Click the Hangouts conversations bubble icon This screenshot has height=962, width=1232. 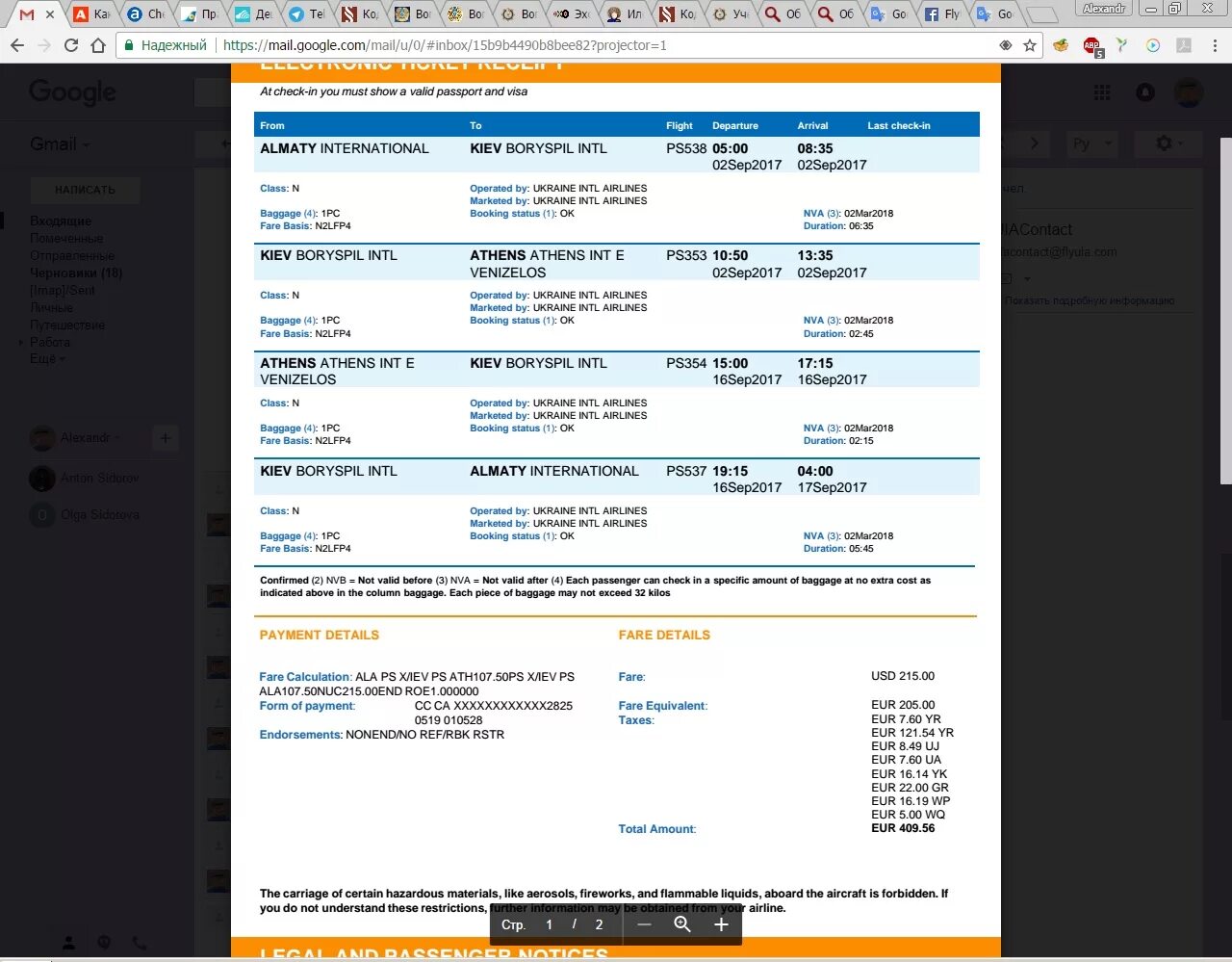104,943
